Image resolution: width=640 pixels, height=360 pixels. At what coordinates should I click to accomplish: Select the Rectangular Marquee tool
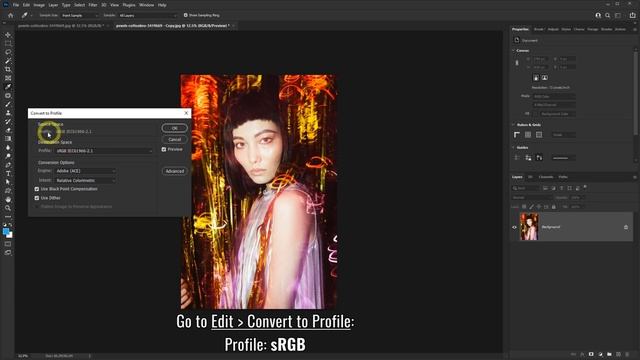tap(8, 43)
